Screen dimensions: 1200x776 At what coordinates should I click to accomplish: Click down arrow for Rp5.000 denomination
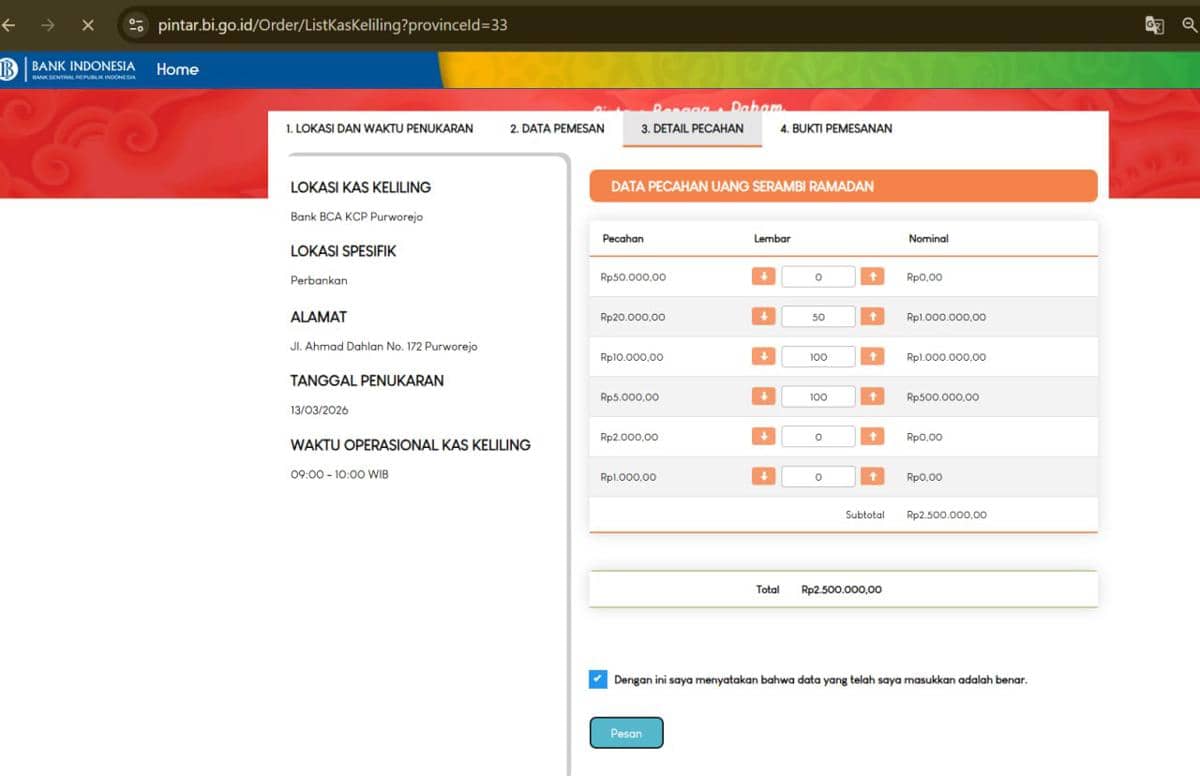click(x=763, y=397)
